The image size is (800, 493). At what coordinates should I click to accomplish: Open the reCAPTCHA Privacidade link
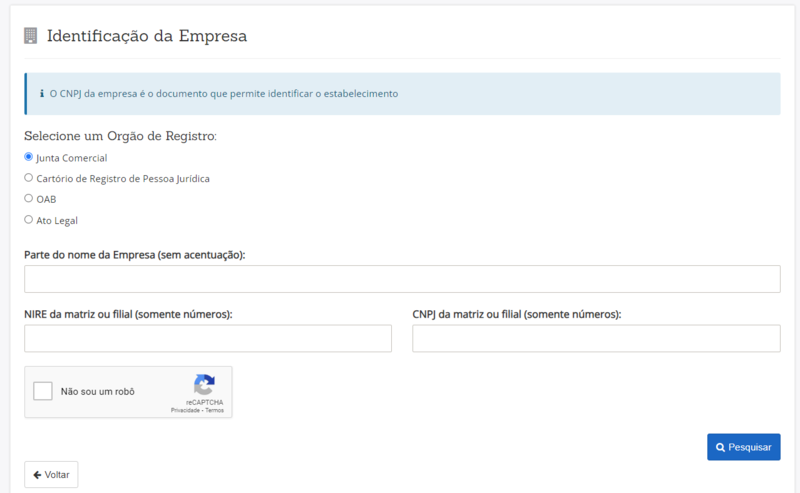[x=185, y=410]
